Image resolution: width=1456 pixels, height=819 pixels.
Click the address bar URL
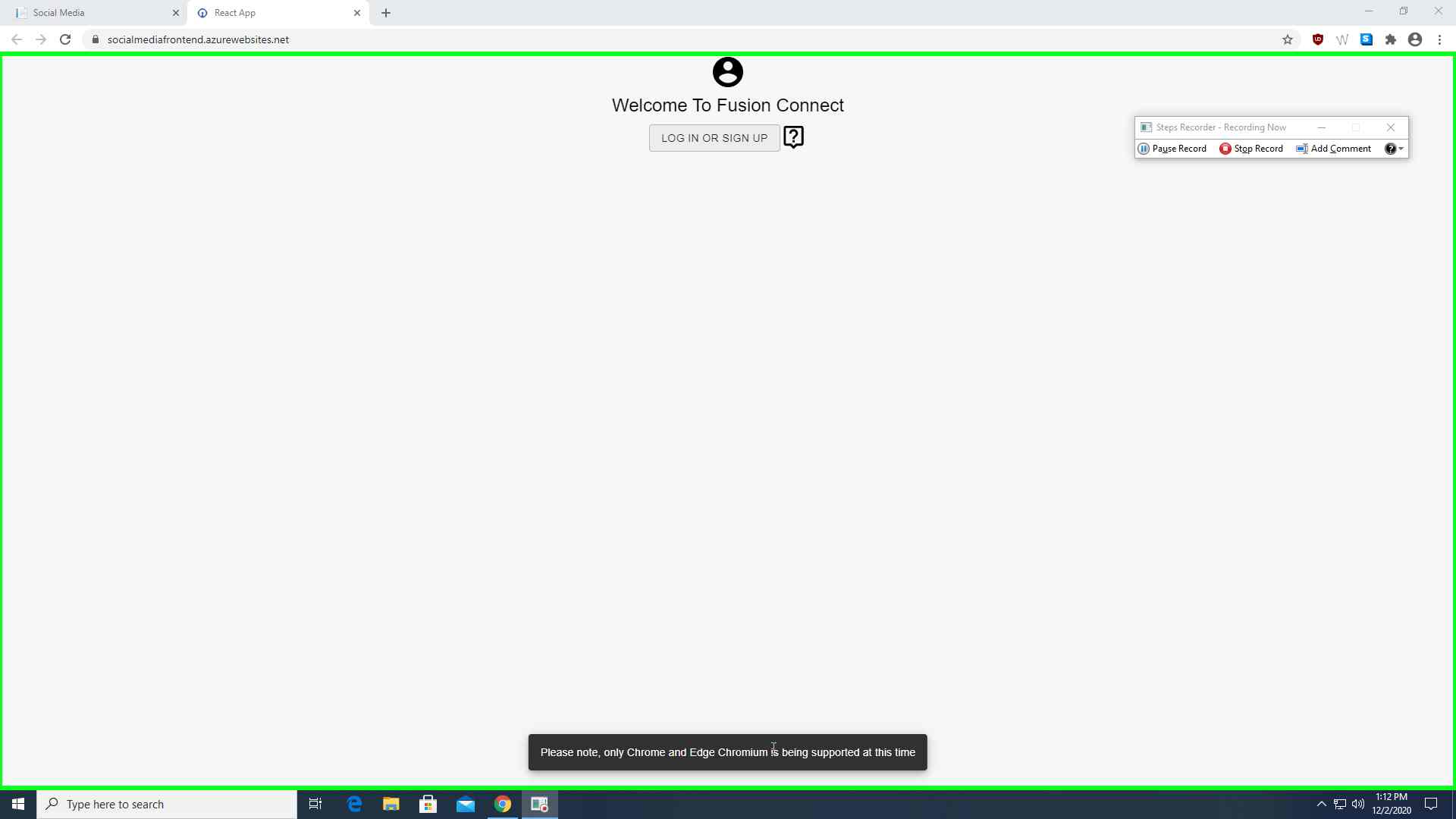198,39
